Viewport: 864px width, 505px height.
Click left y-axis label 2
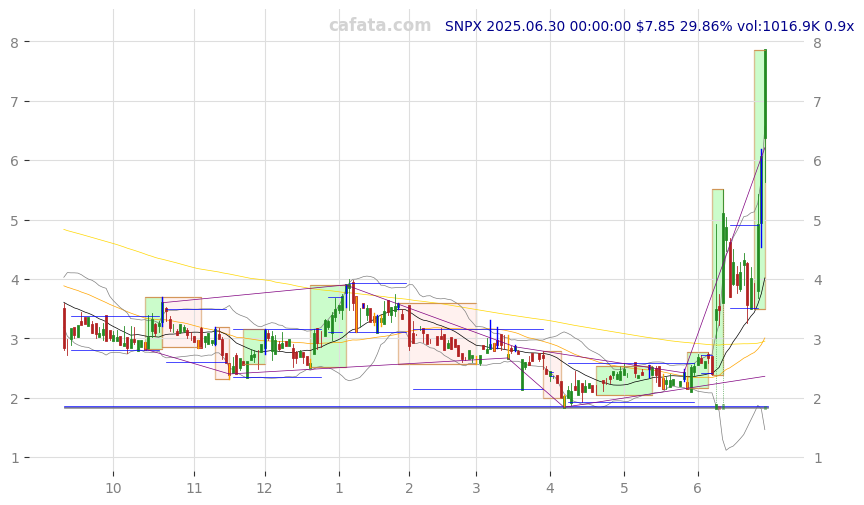point(14,399)
